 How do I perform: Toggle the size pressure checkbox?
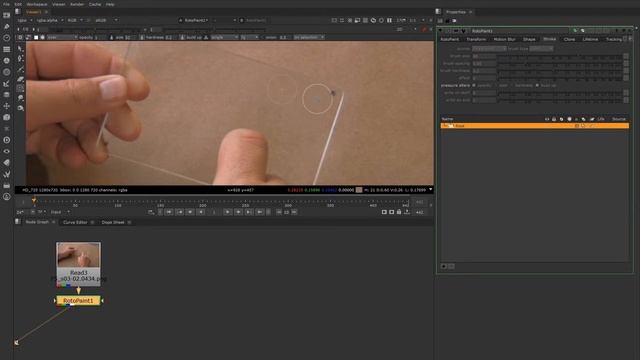tap(496, 85)
